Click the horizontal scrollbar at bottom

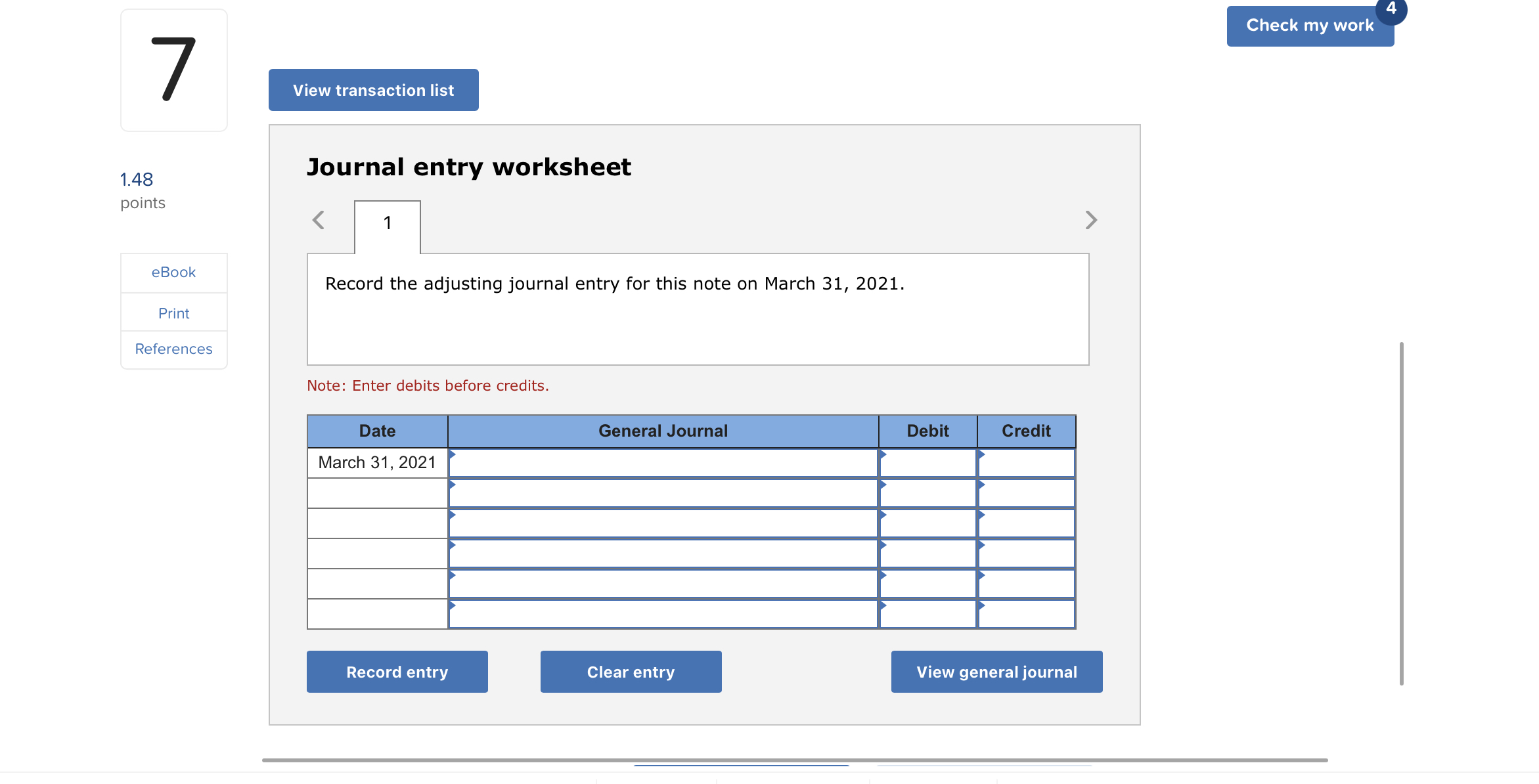pos(795,760)
